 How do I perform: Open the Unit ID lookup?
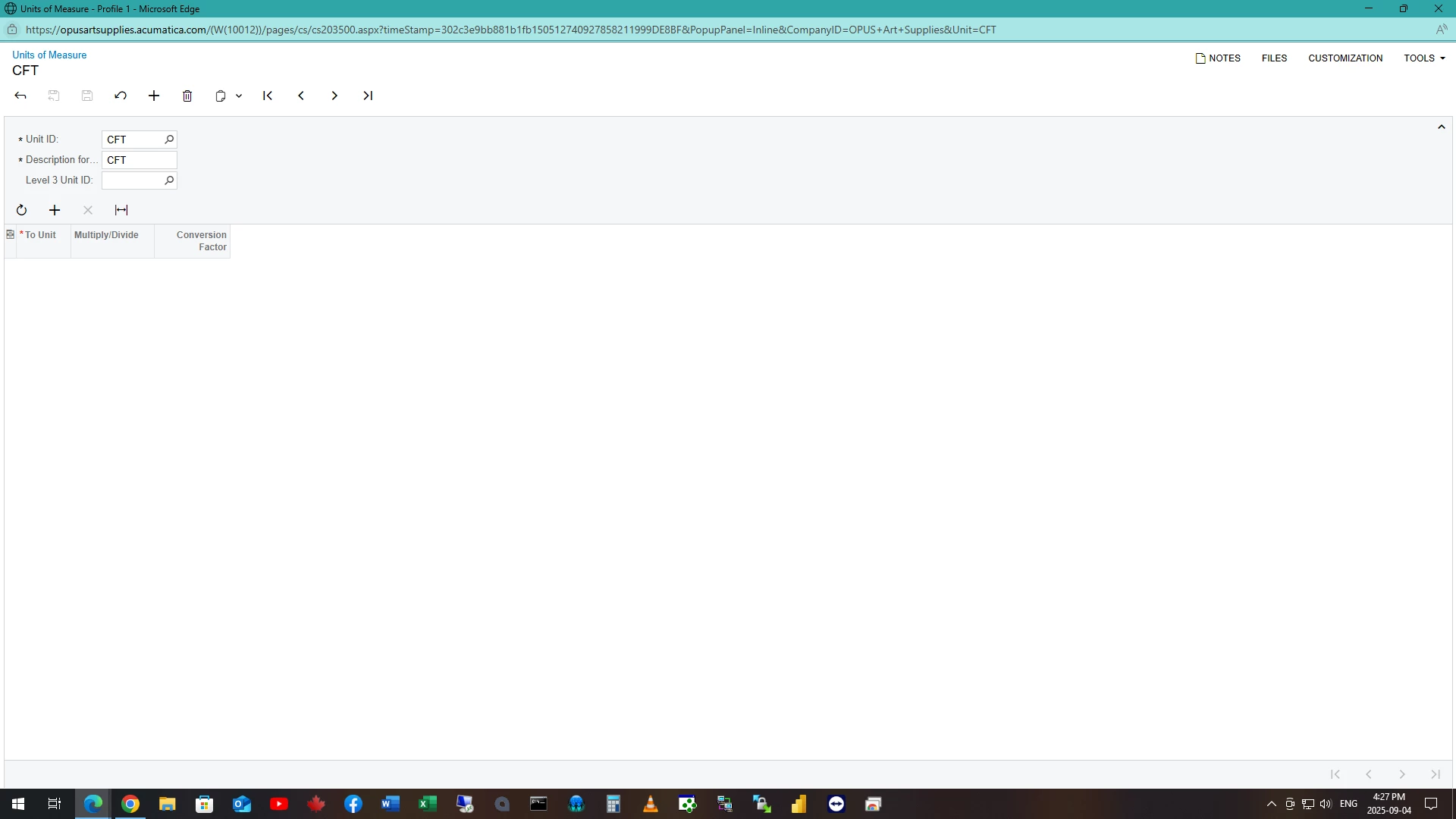[169, 140]
